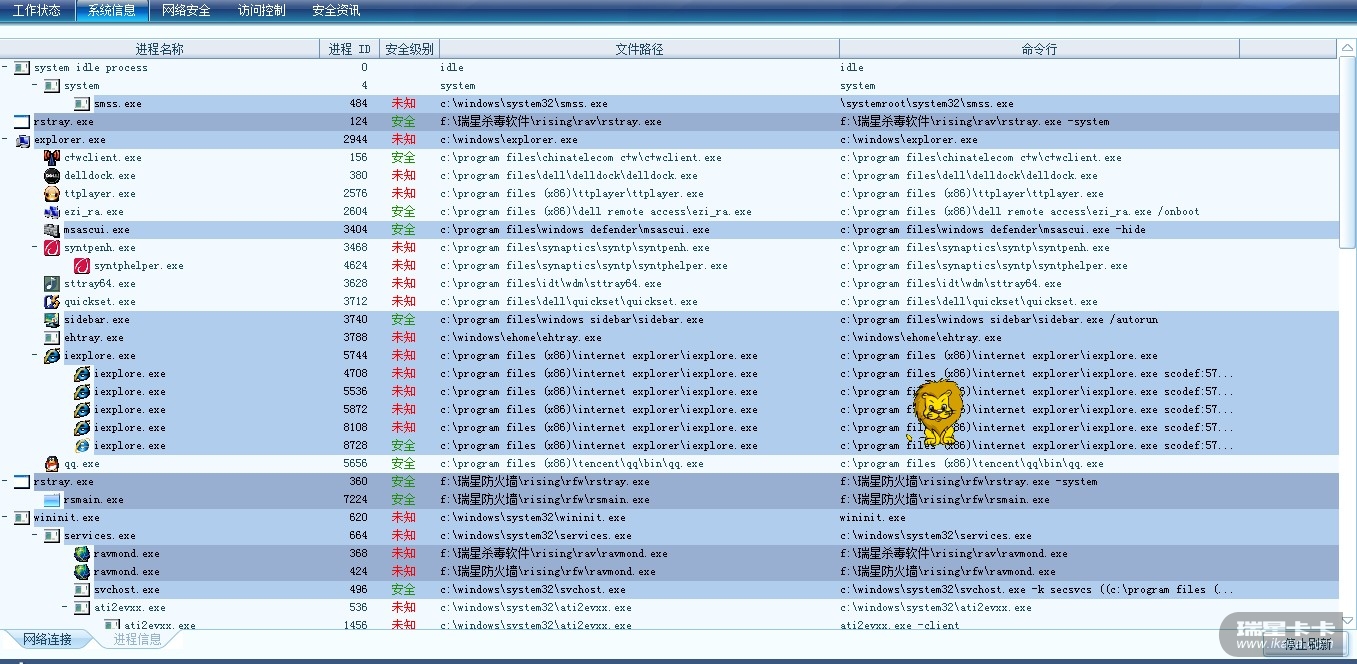
Task: Switch to the 工作状态 tab
Action: [x=36, y=11]
